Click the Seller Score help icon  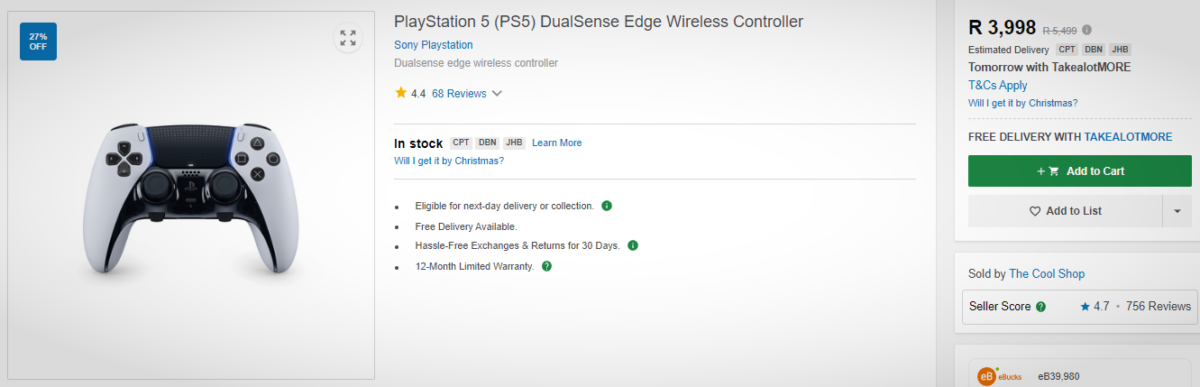(1041, 307)
